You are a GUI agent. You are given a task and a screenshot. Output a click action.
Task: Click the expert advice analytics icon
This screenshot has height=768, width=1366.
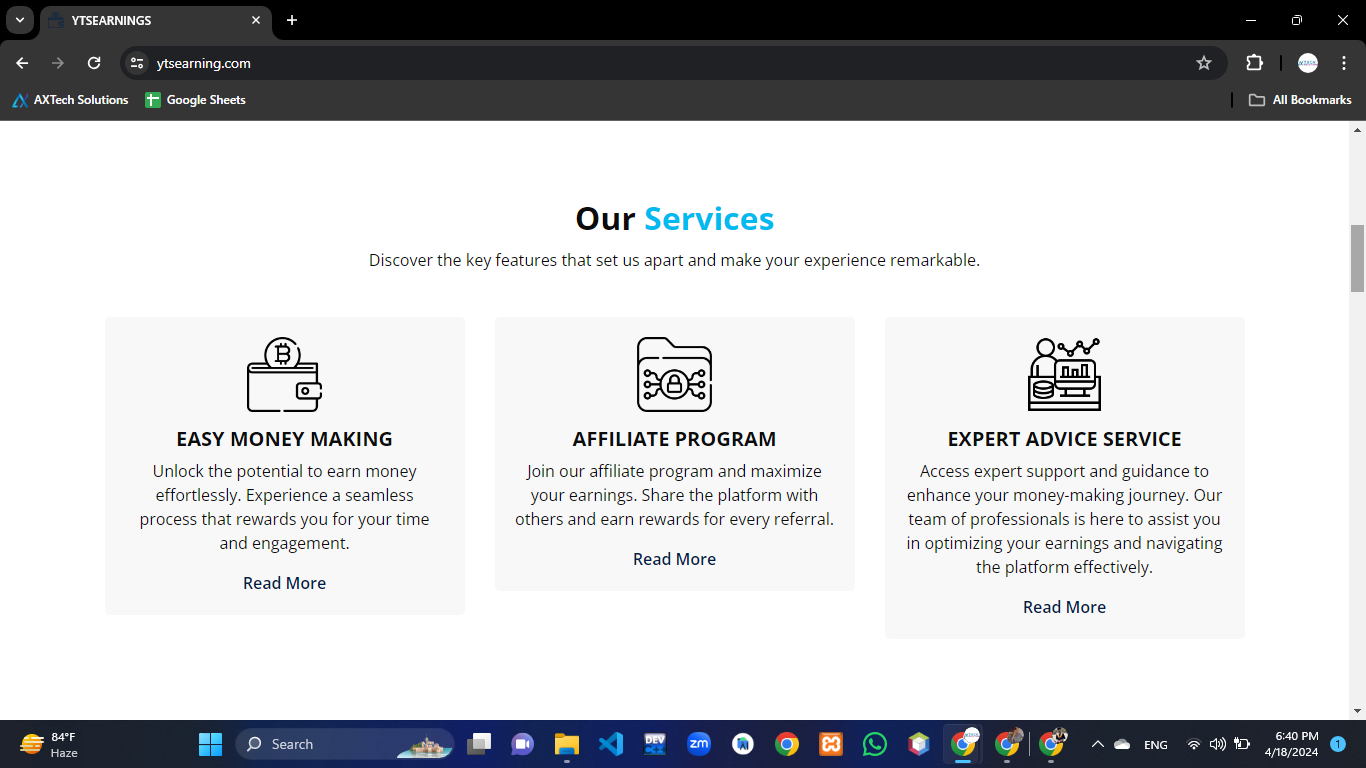pyautogui.click(x=1064, y=375)
